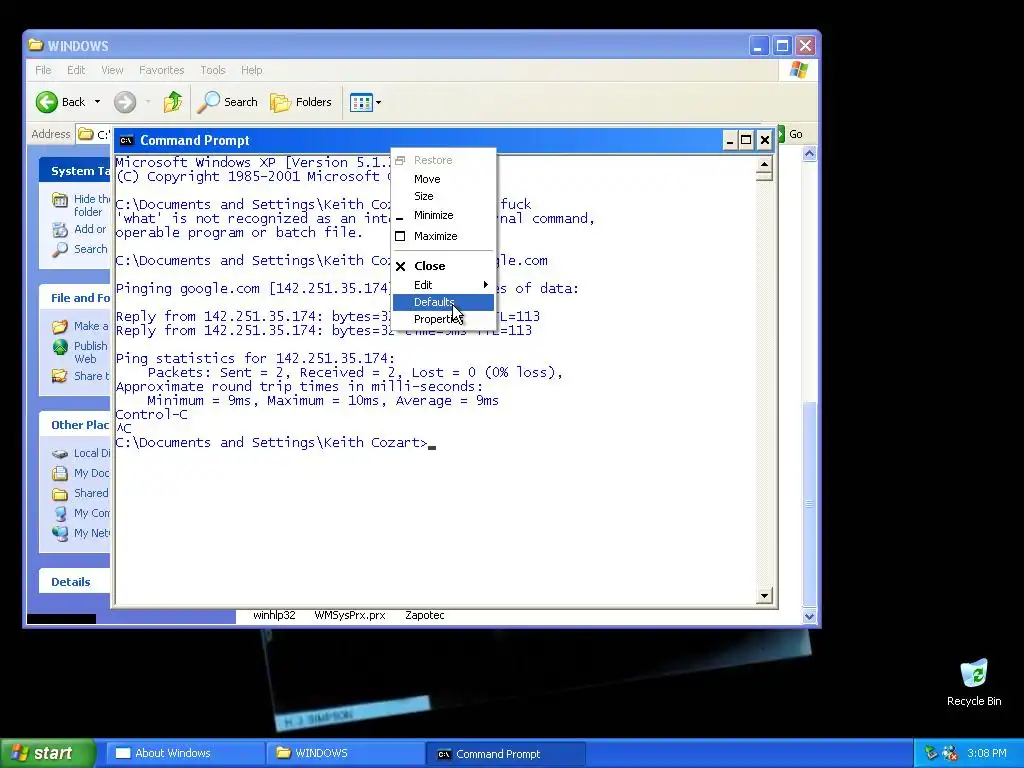
Task: Click the Windows flag logo in explorer
Action: tap(798, 70)
